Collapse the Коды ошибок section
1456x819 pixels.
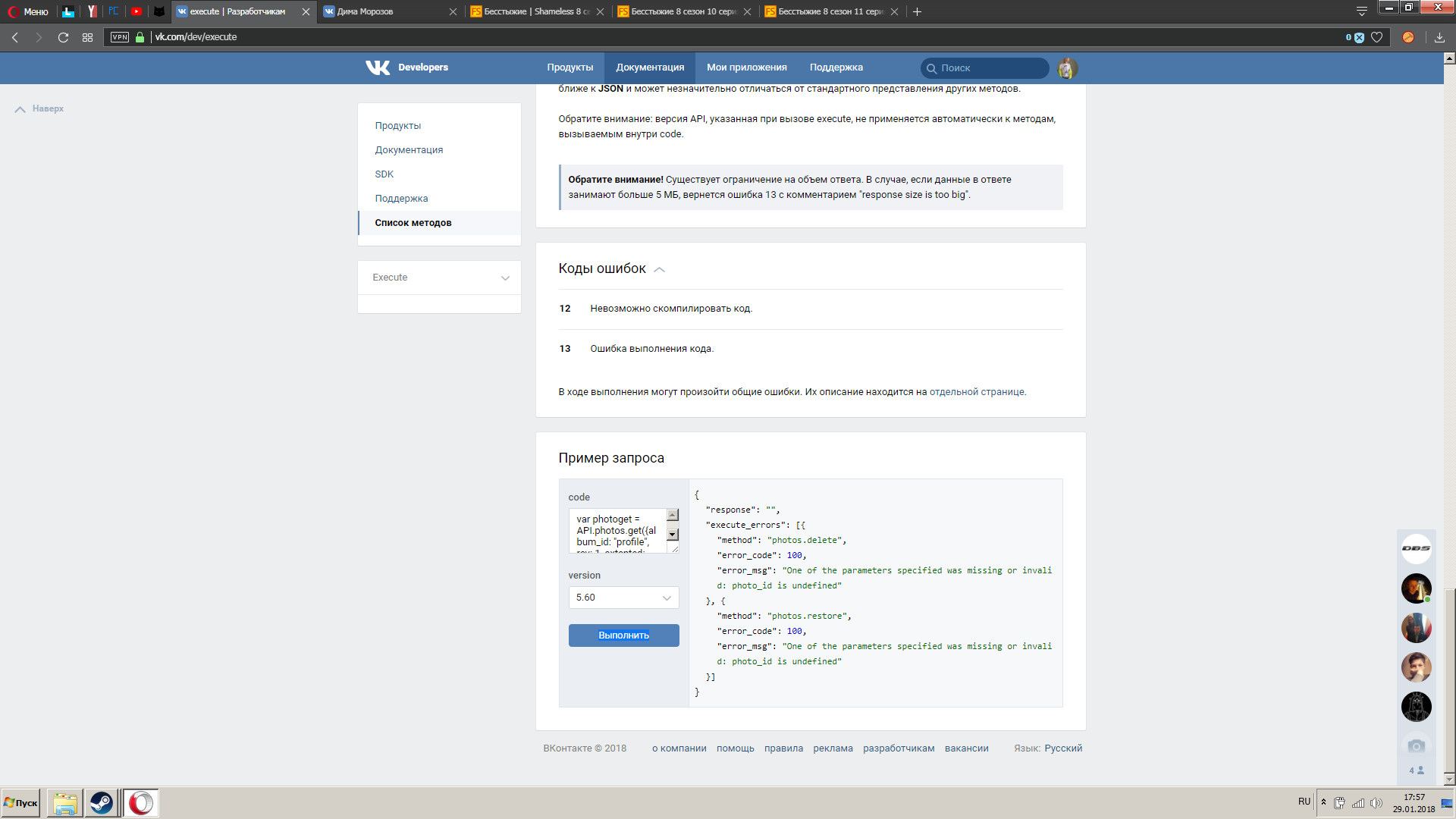[659, 269]
